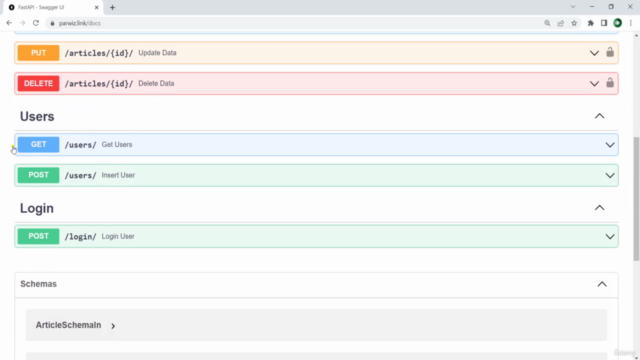Open the extensions puzzle icon
640x360 pixels.
pos(591,23)
